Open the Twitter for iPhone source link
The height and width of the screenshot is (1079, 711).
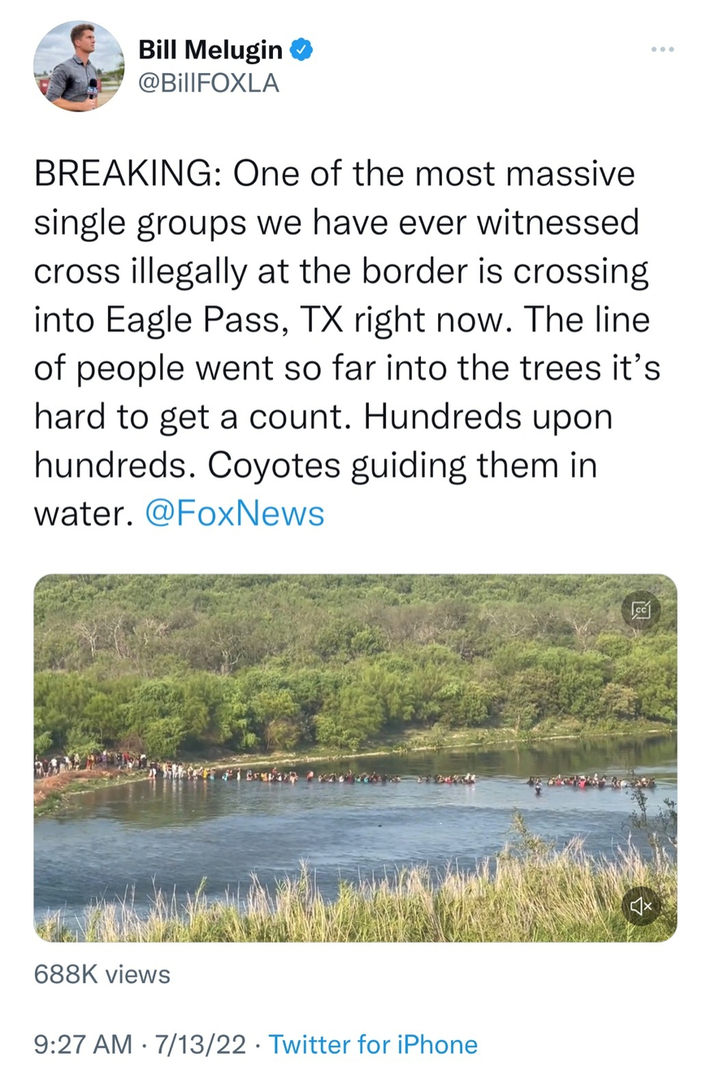coord(373,1045)
